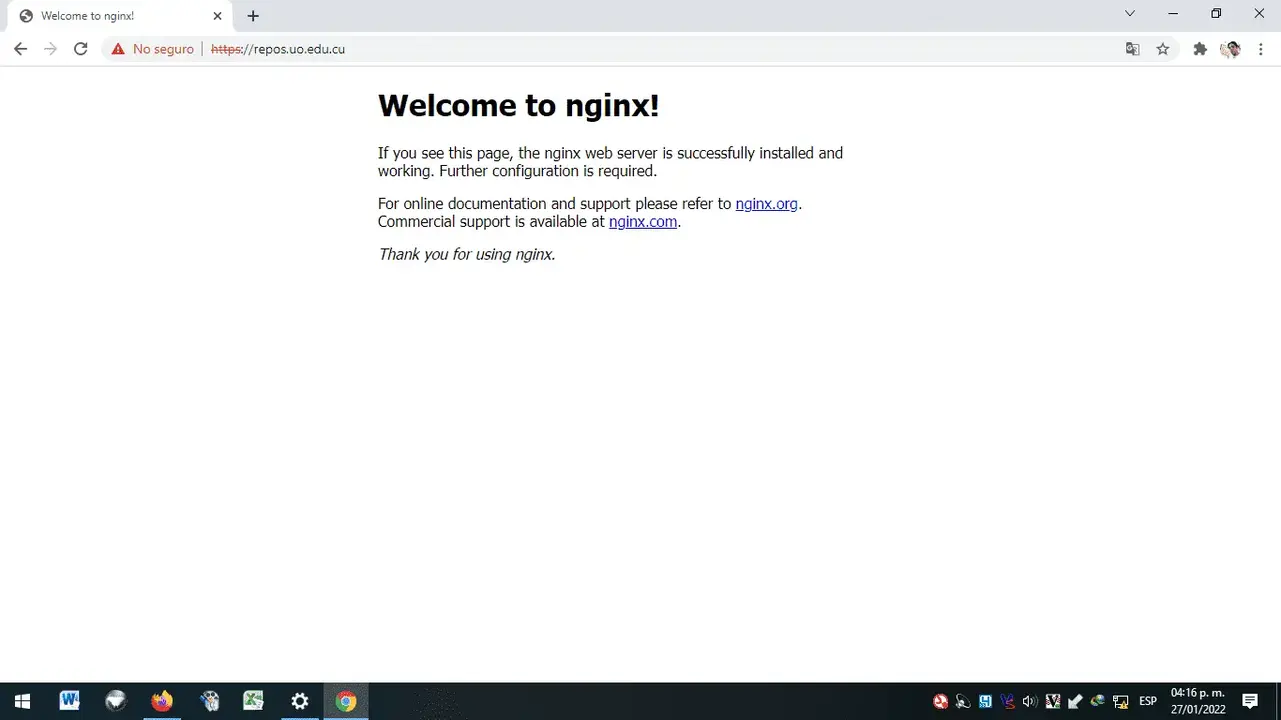Open Microsoft Word from the taskbar
Image resolution: width=1281 pixels, height=720 pixels.
(x=69, y=701)
